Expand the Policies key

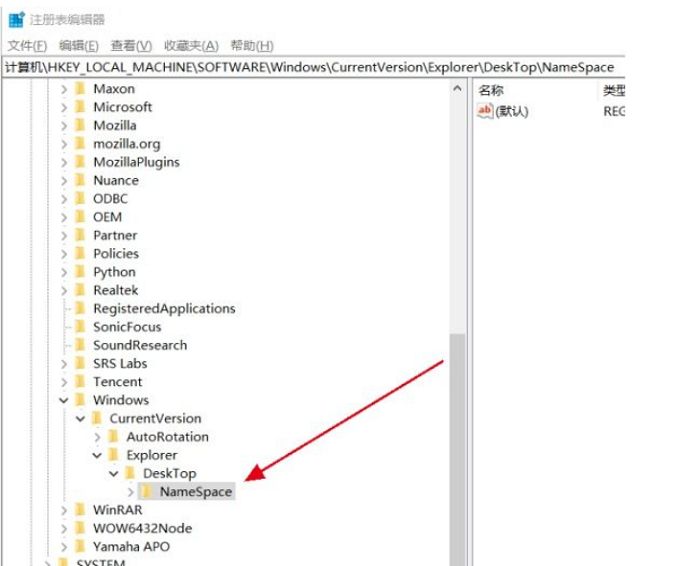[64, 254]
